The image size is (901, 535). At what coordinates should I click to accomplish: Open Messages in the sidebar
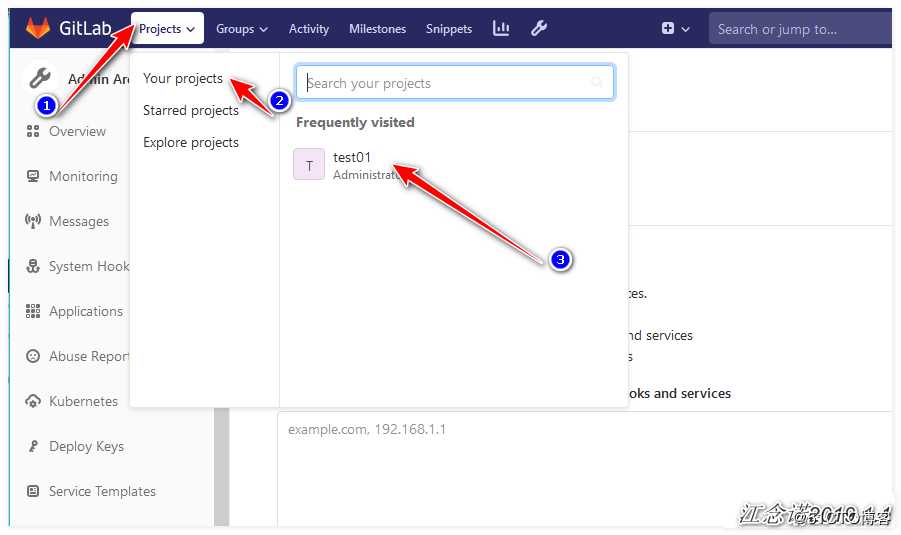tap(79, 221)
